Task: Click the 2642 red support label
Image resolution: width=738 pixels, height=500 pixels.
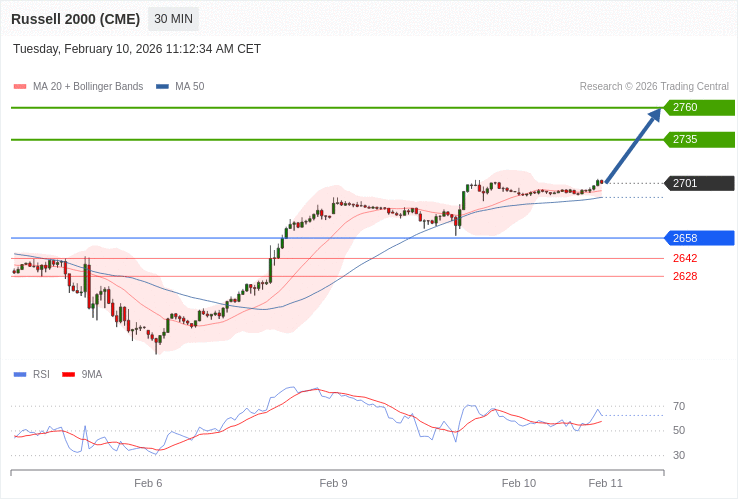Action: click(685, 258)
